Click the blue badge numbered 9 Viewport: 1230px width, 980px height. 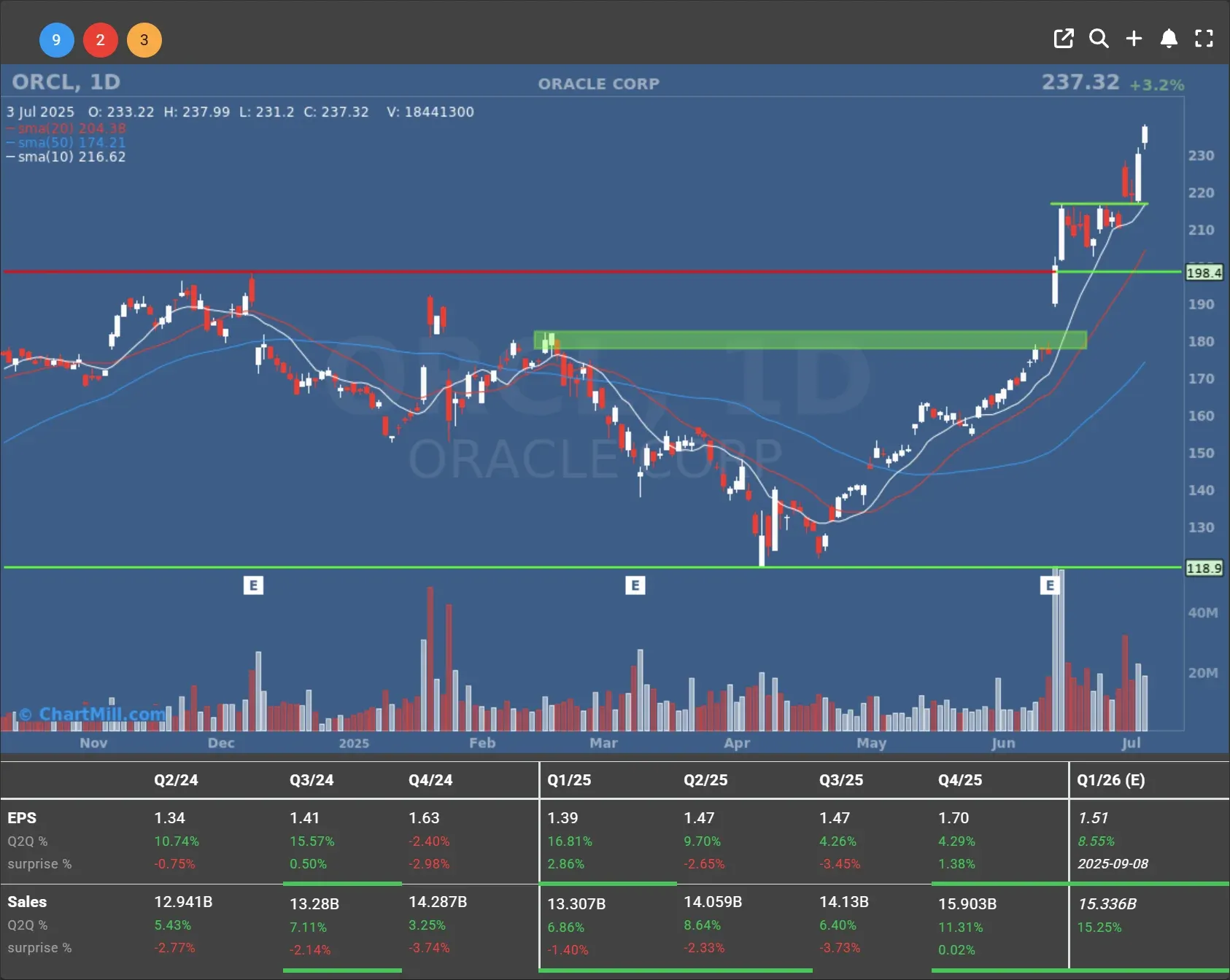pyautogui.click(x=56, y=40)
